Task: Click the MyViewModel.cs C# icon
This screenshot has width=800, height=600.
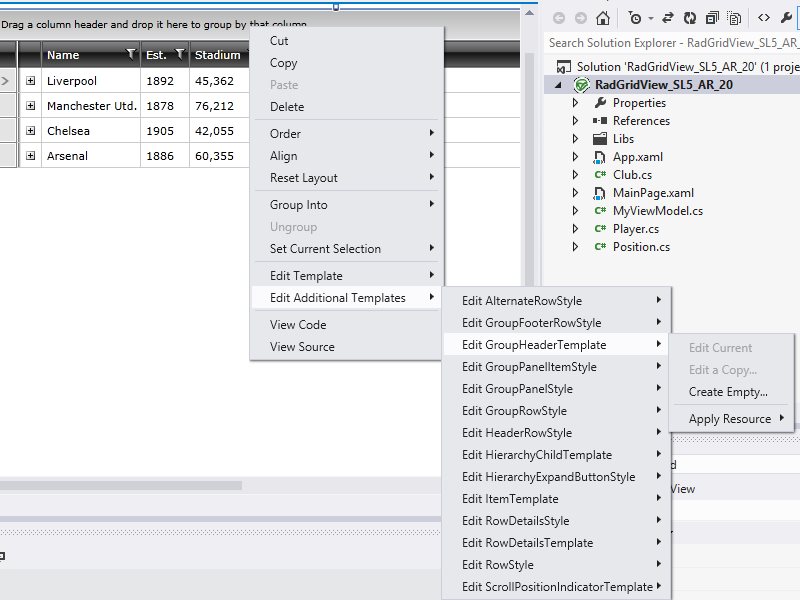Action: tap(600, 210)
